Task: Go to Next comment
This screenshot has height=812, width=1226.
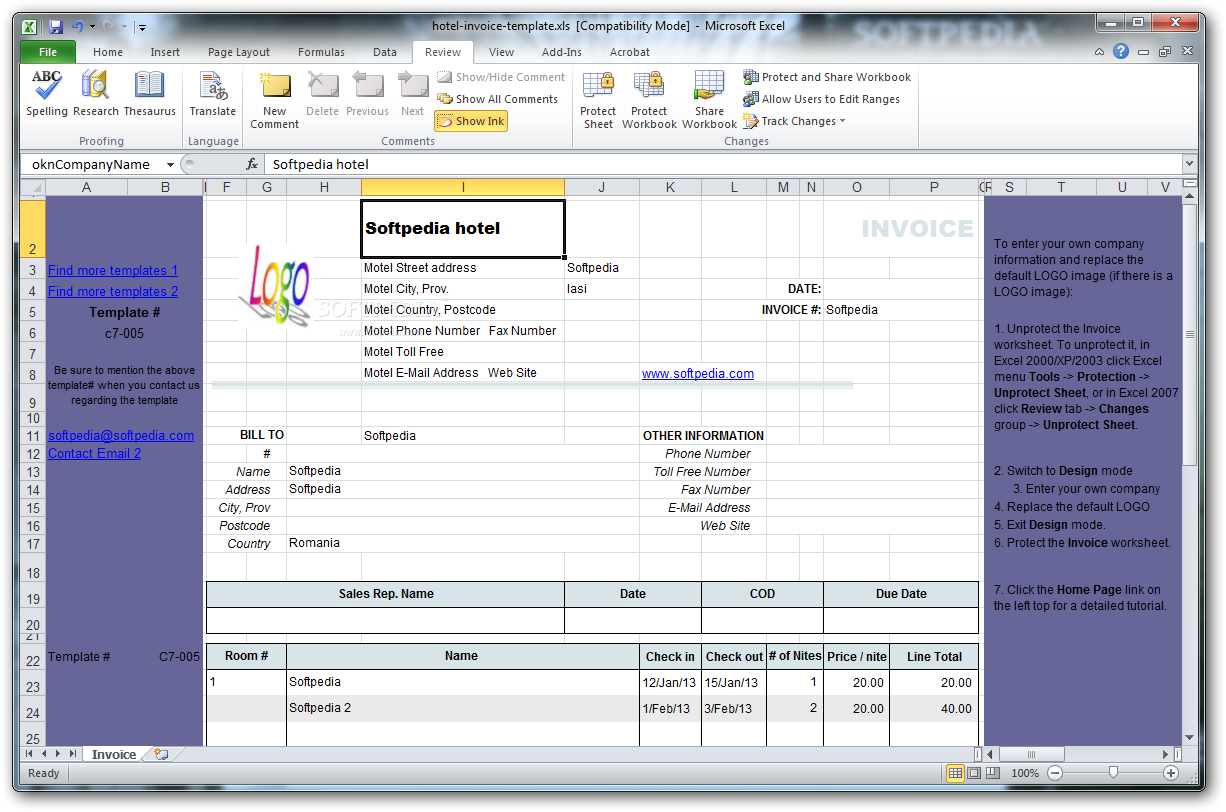Action: tap(412, 94)
